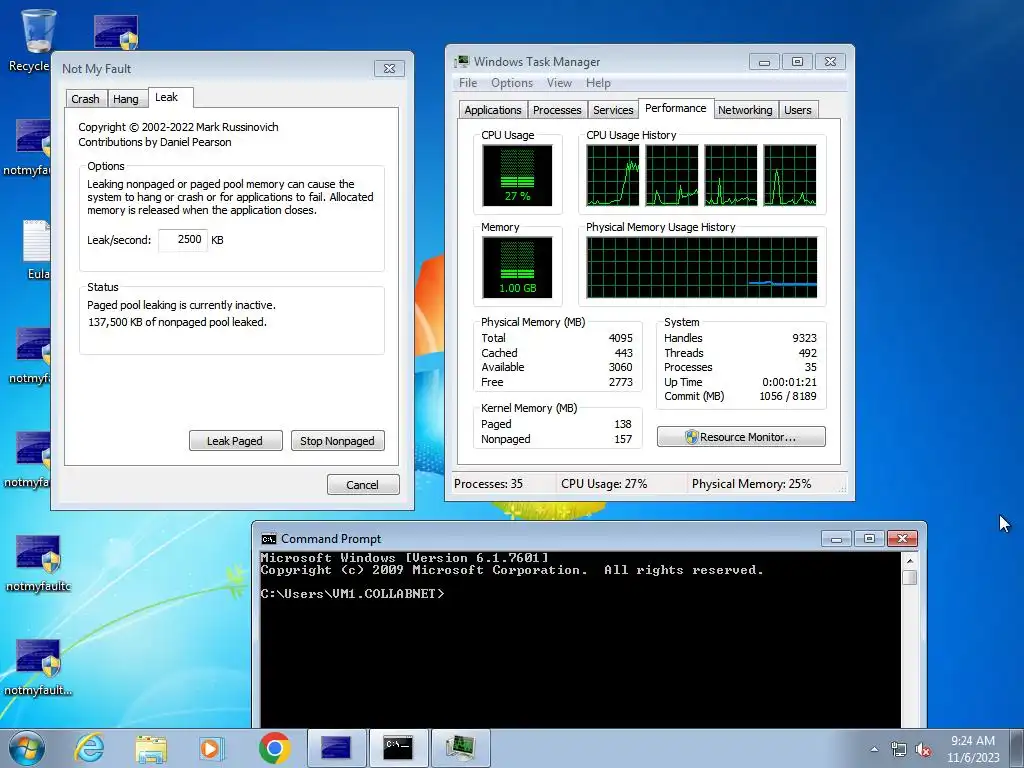Screen dimensions: 1024x768
Task: Switch to the Applications tab
Action: point(493,110)
